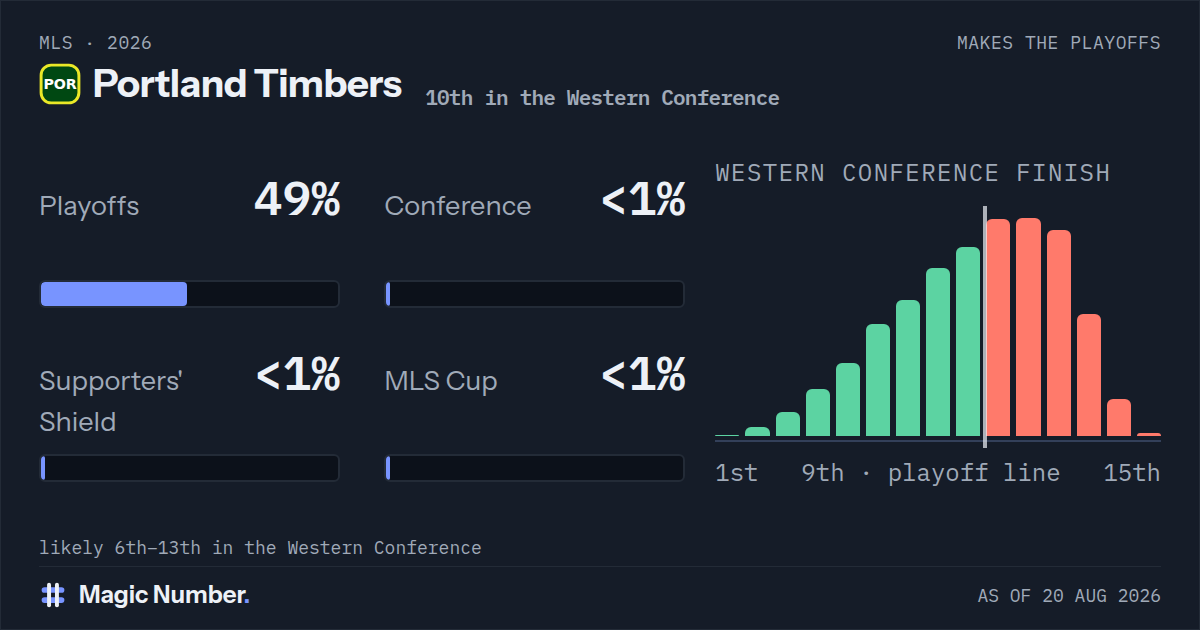
Task: Click the As of 20 Aug 2026 date
Action: [x=1069, y=596]
